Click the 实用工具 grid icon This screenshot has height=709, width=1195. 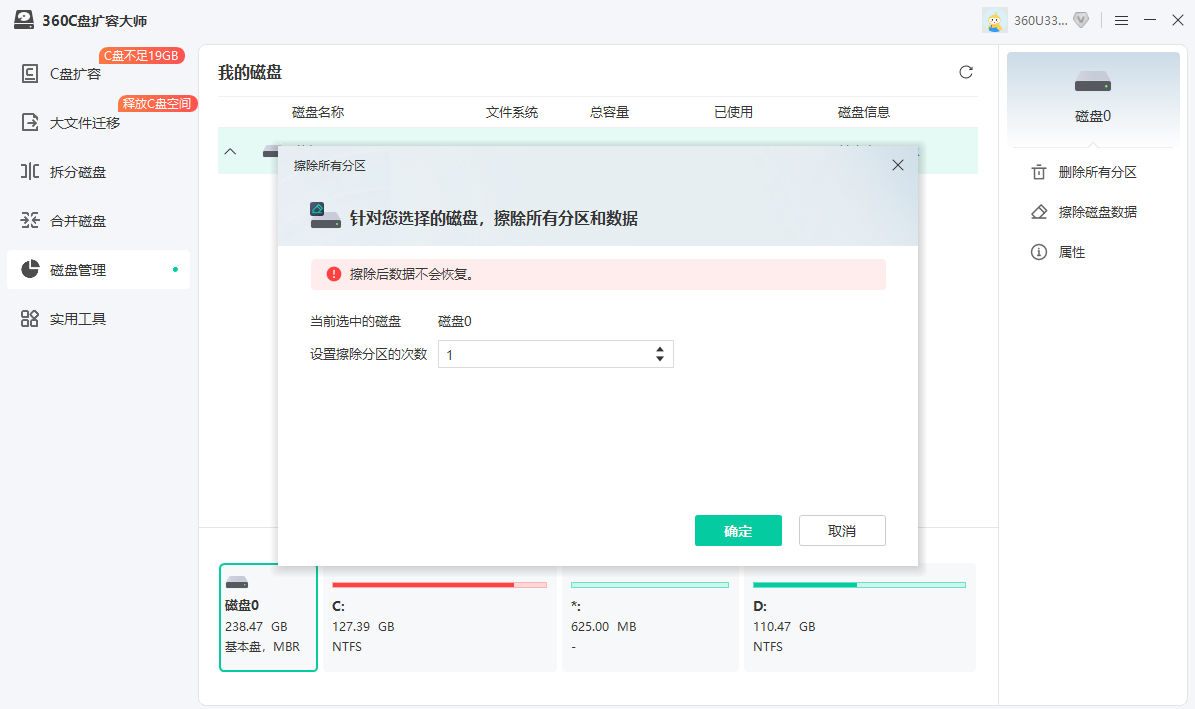(x=30, y=319)
